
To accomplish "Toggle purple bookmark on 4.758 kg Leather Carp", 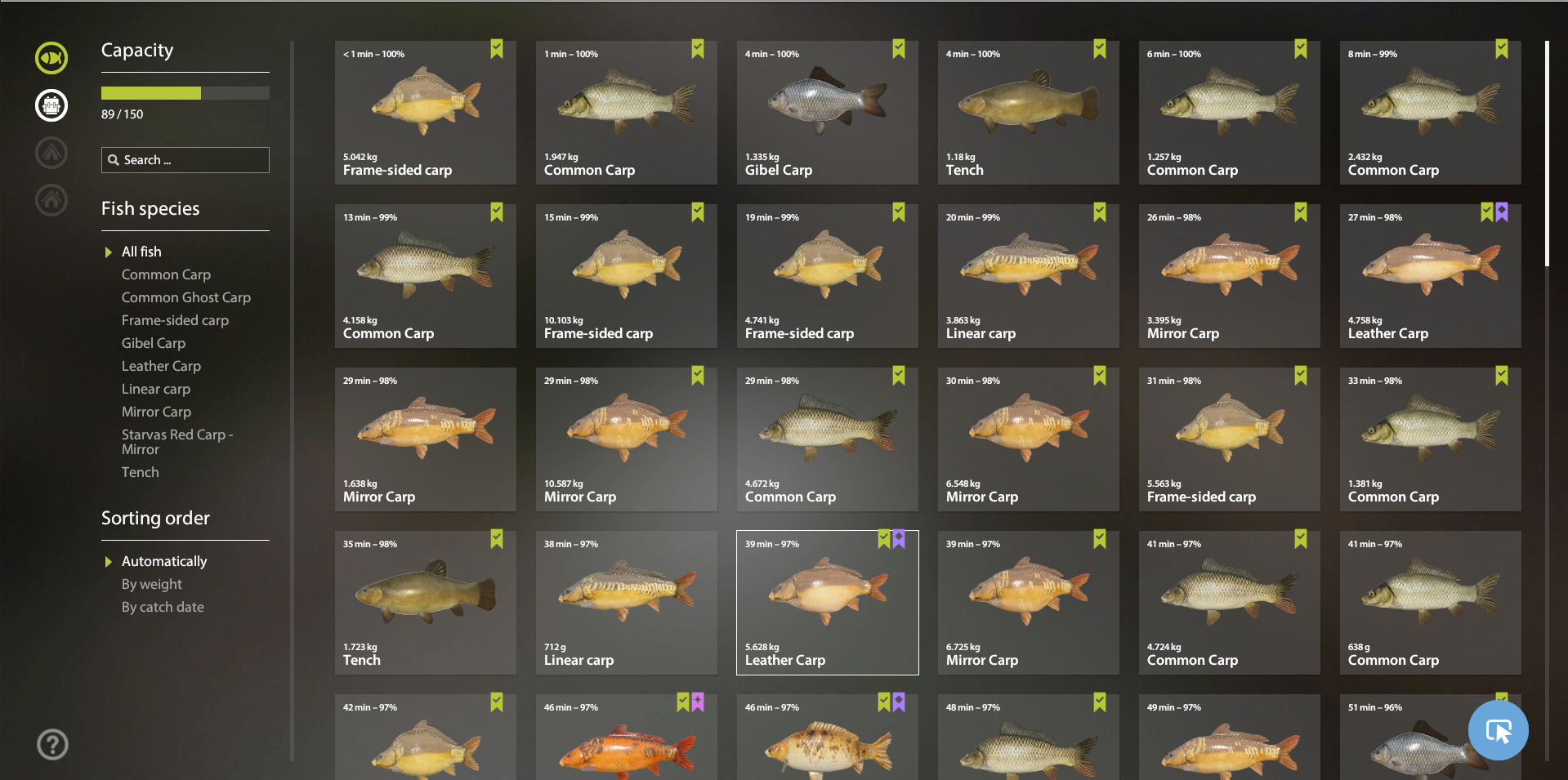I will pyautogui.click(x=1502, y=212).
